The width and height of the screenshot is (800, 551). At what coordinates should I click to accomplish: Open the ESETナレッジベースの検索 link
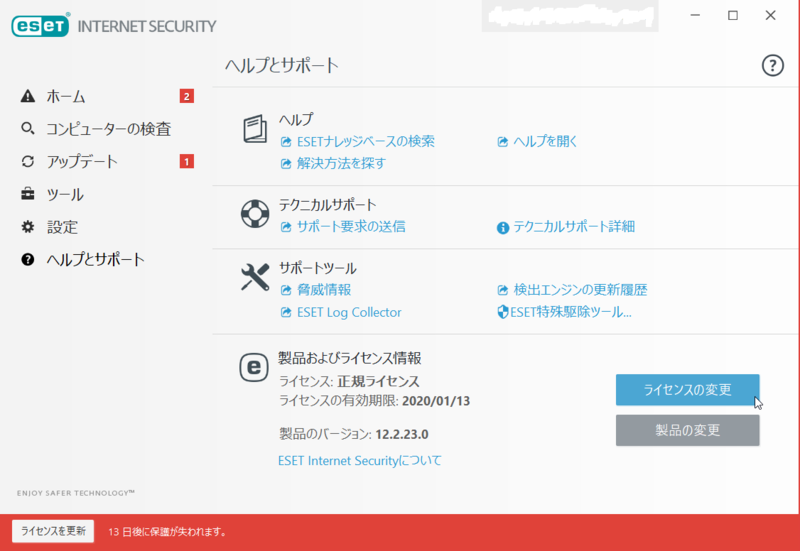[366, 141]
